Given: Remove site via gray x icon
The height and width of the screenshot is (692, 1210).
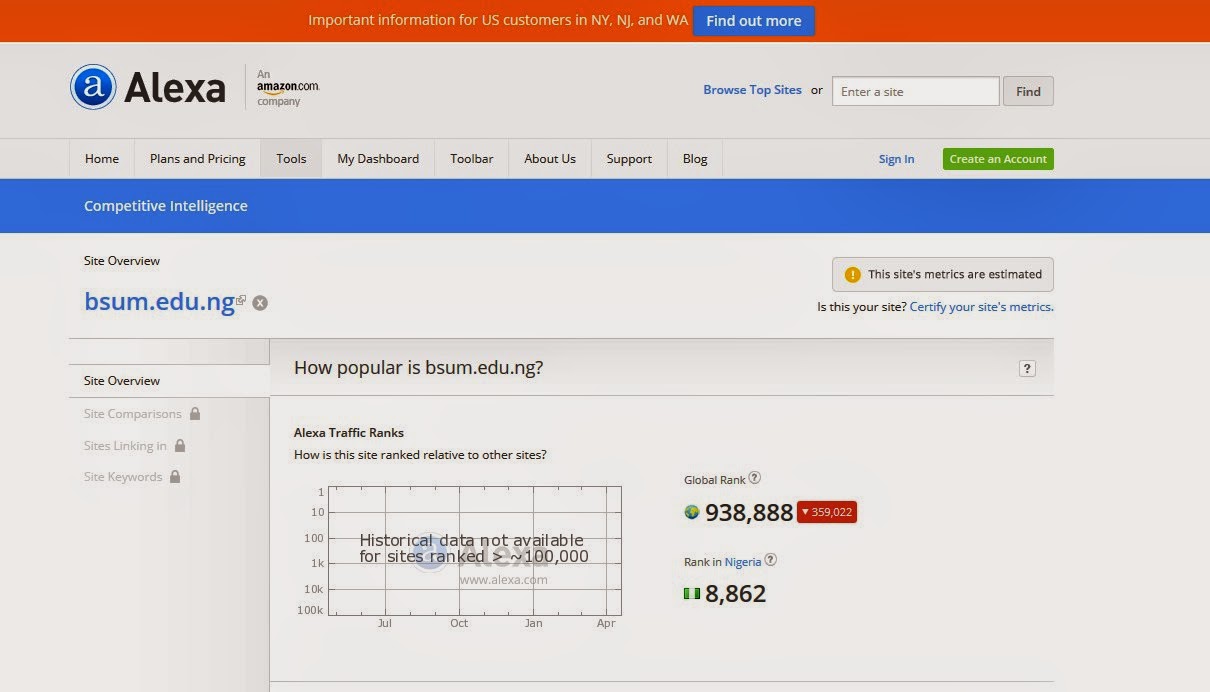Looking at the screenshot, I should 260,302.
